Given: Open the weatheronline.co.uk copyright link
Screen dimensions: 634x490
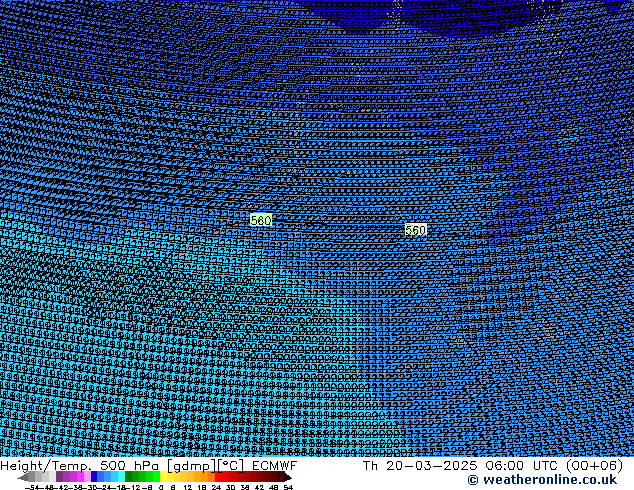Looking at the screenshot, I should point(542,480).
